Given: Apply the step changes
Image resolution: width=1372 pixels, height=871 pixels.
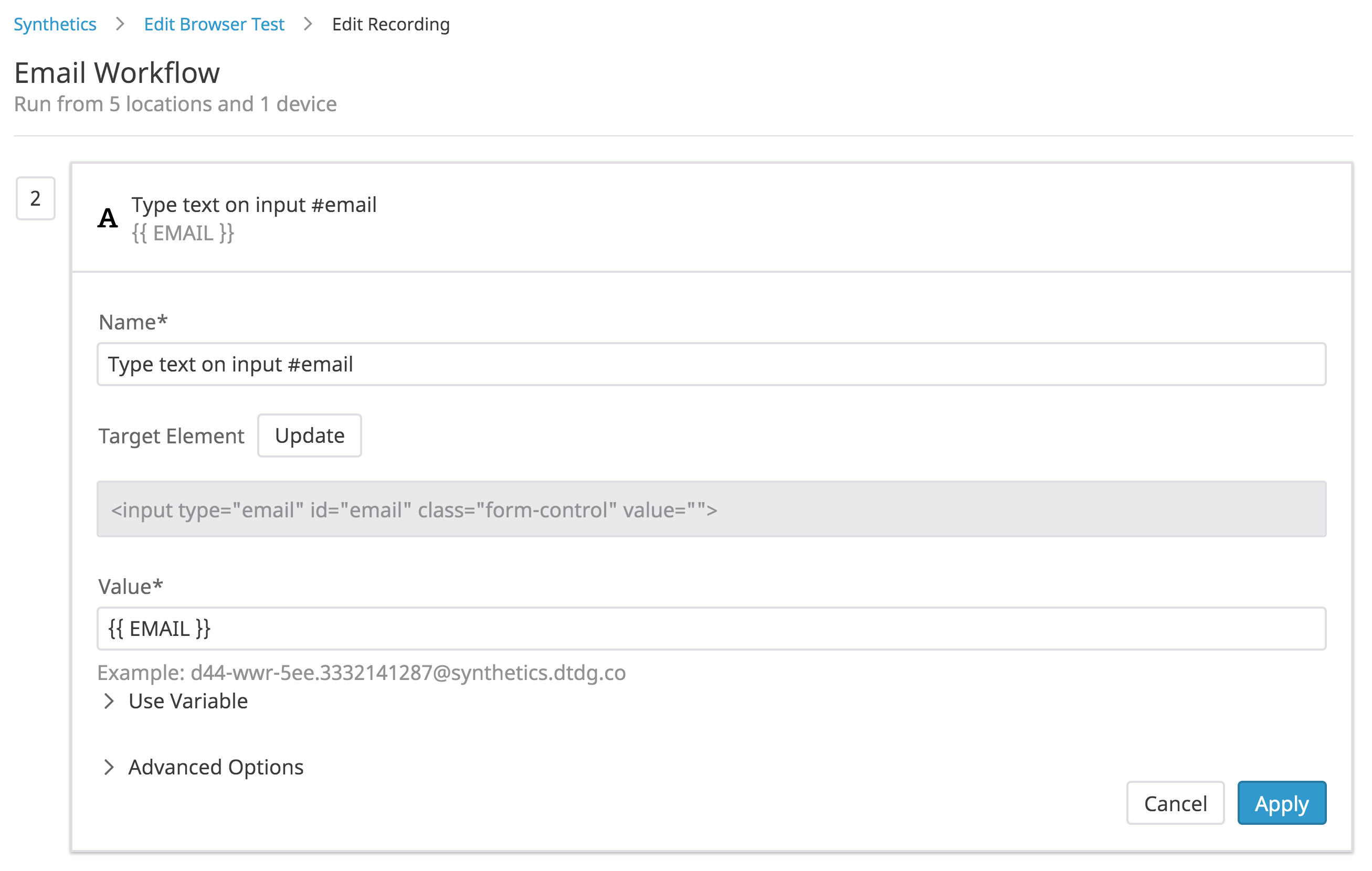Looking at the screenshot, I should pyautogui.click(x=1281, y=803).
